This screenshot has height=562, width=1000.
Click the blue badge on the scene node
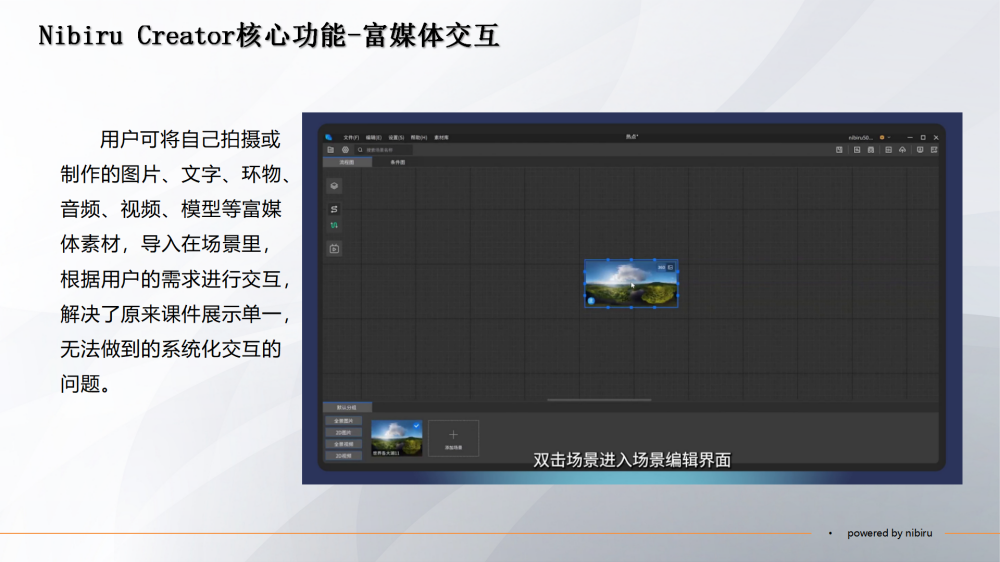point(591,300)
